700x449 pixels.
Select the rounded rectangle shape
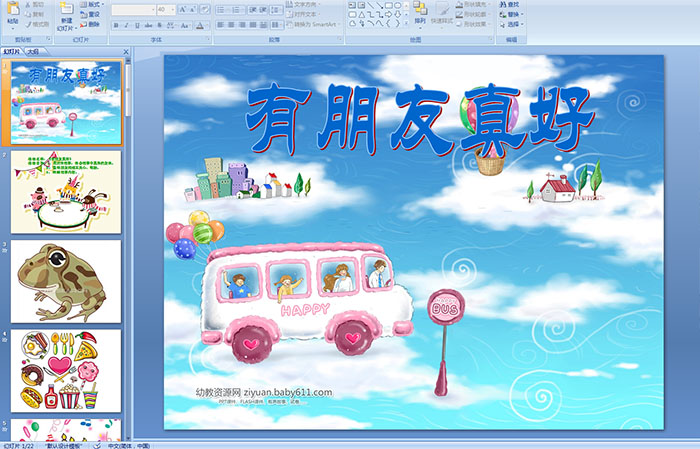(352, 15)
